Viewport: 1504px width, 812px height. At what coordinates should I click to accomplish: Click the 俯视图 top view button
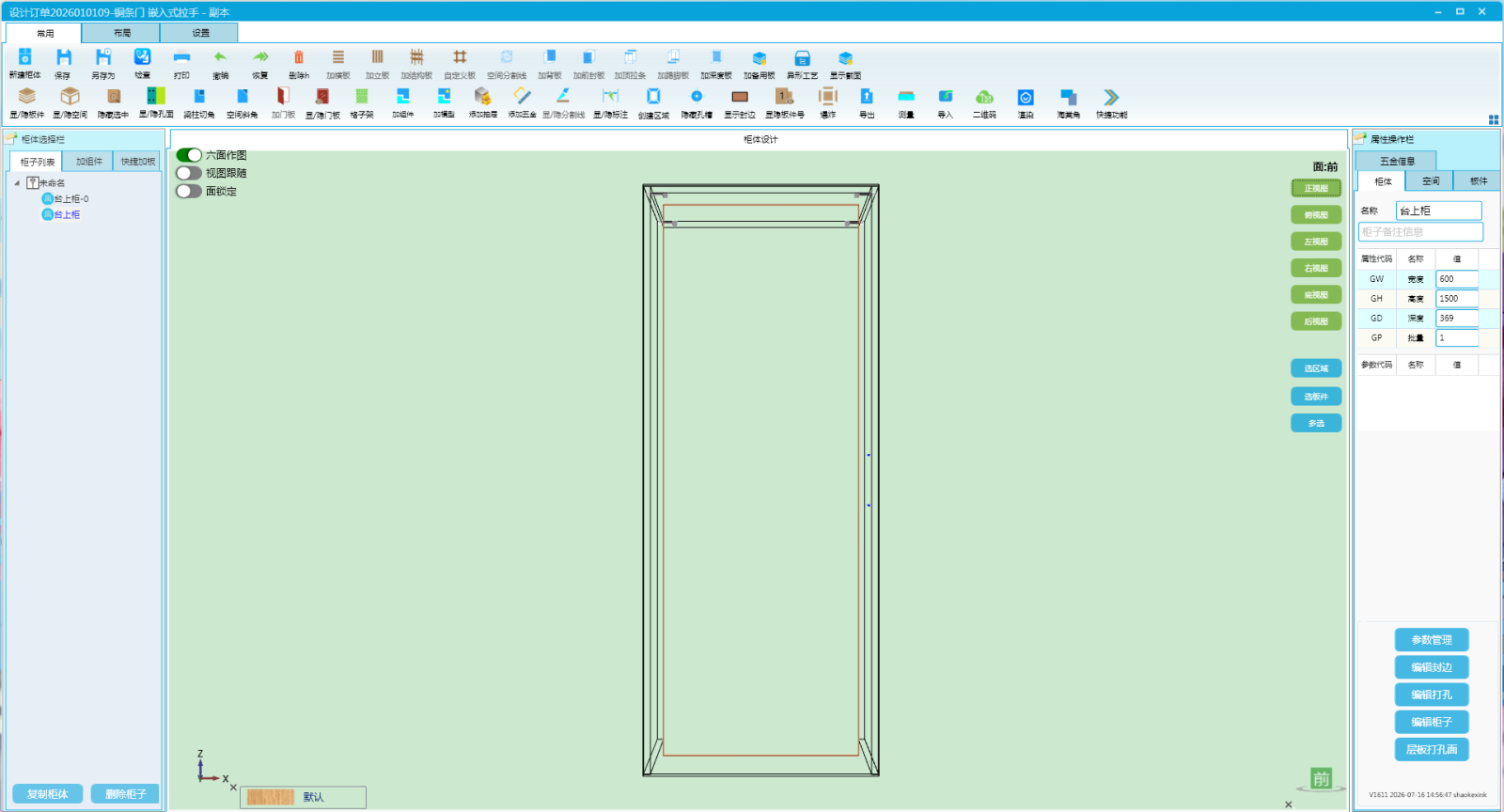pos(1316,215)
